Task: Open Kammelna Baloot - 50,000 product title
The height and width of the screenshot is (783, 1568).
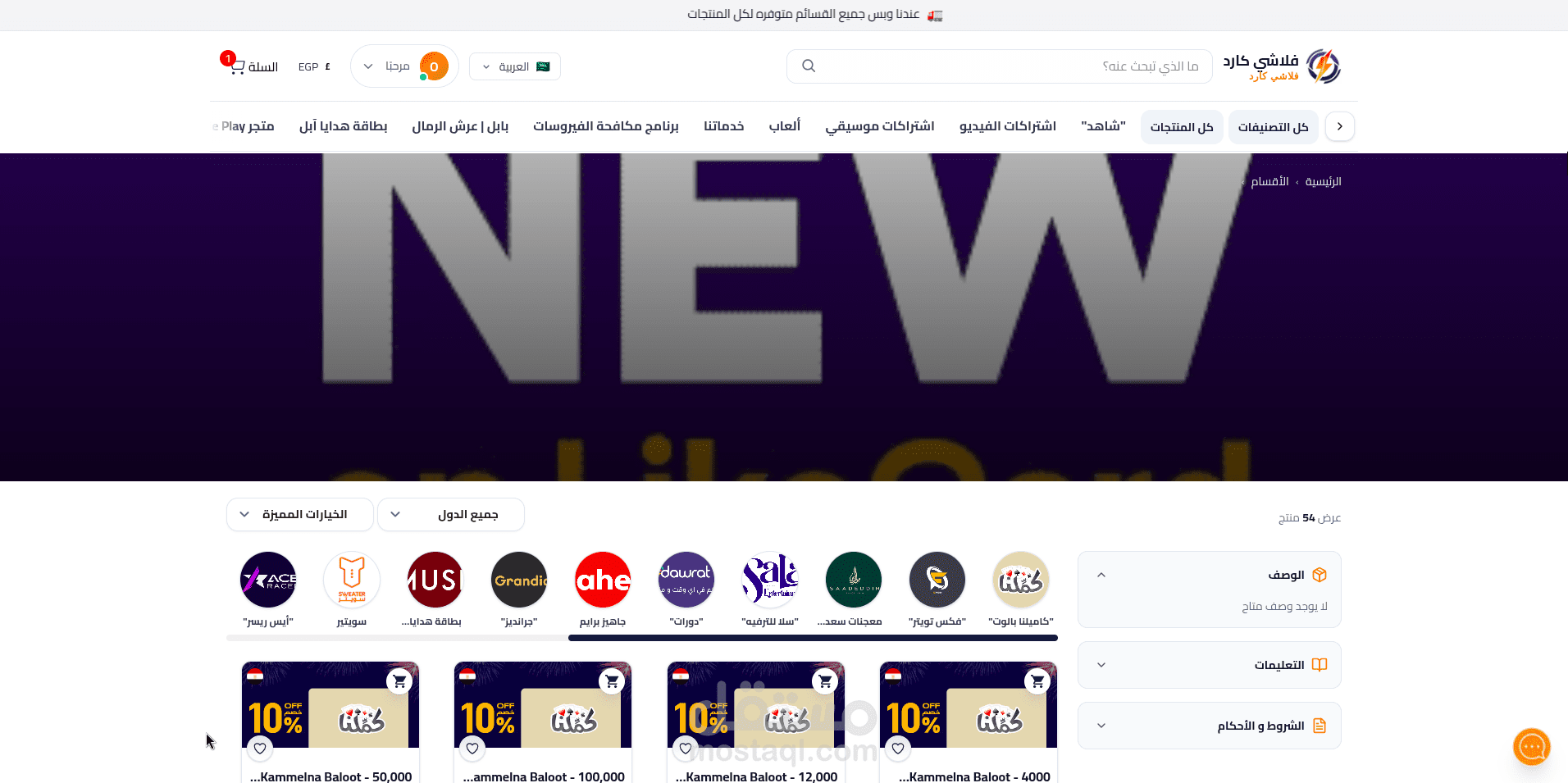Action: pyautogui.click(x=330, y=776)
